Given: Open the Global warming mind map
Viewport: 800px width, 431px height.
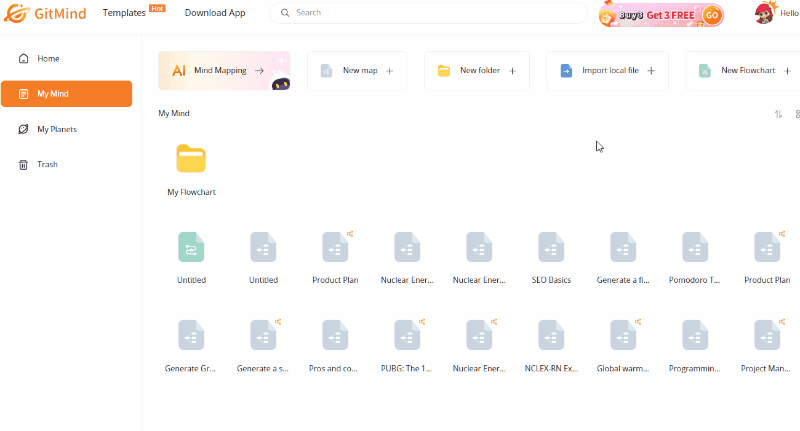Looking at the screenshot, I should point(623,336).
